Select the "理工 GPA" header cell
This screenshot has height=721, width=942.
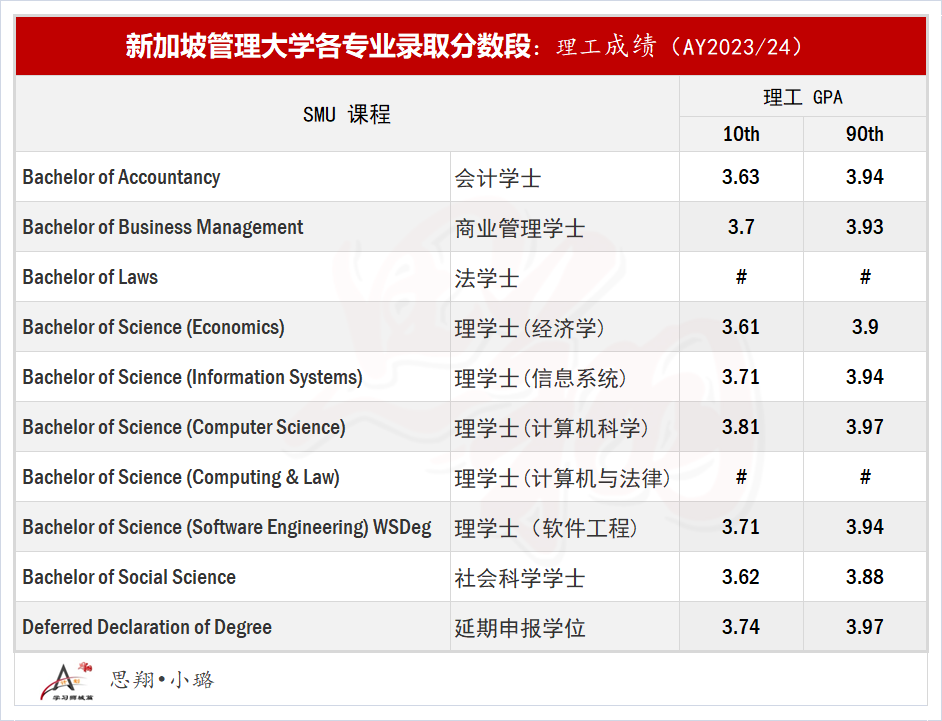click(803, 97)
